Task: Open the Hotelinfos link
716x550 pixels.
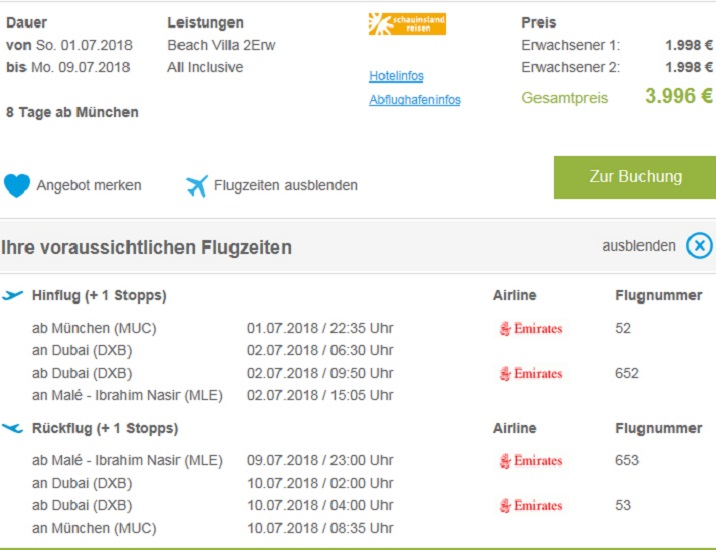Action: (396, 76)
